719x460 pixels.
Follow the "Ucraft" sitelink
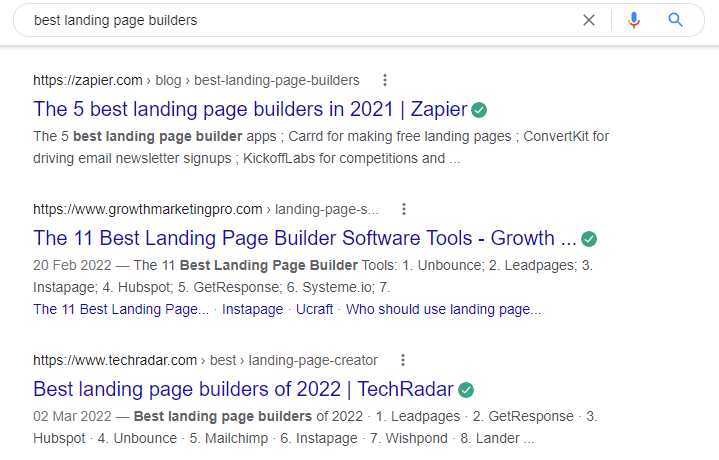point(315,310)
